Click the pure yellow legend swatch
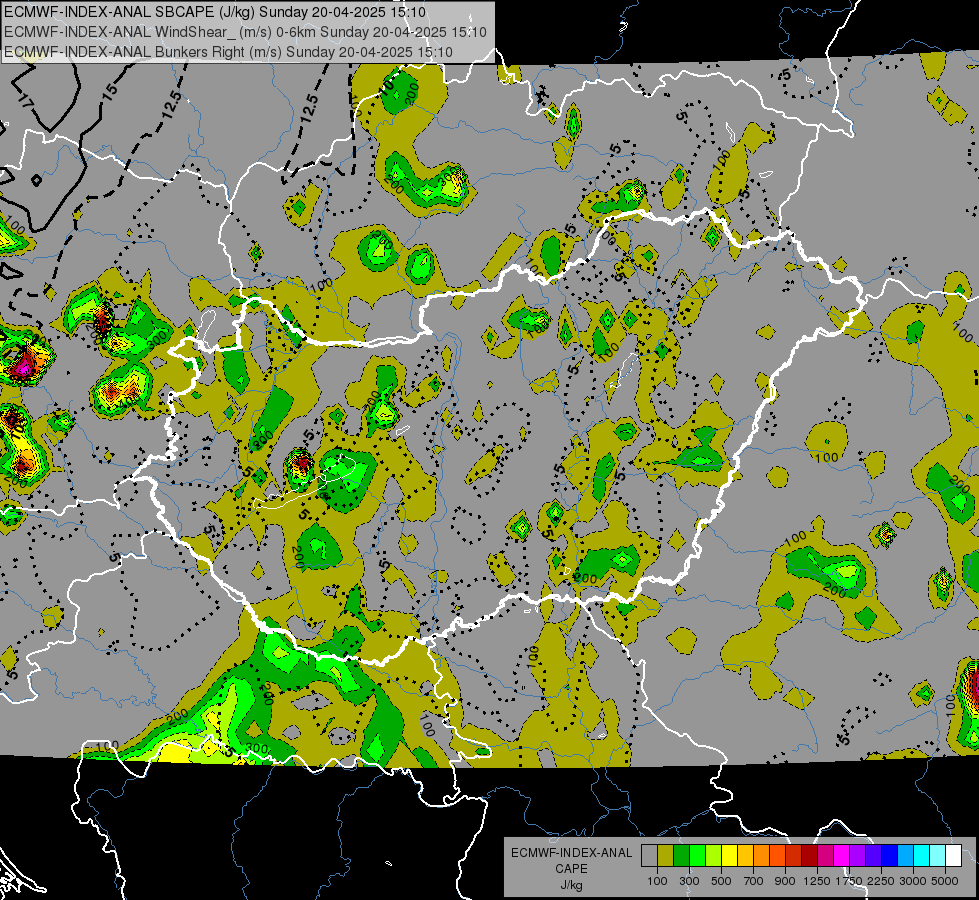Screen dimensions: 979x900 click(729, 855)
